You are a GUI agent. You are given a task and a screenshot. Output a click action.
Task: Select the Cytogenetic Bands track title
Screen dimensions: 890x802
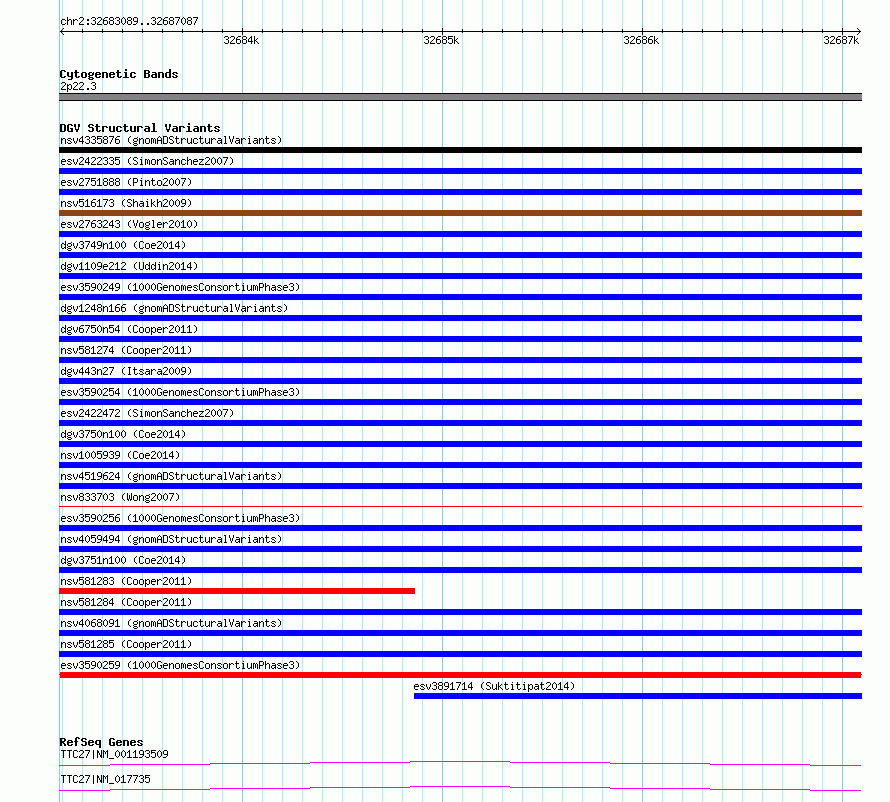coord(119,74)
